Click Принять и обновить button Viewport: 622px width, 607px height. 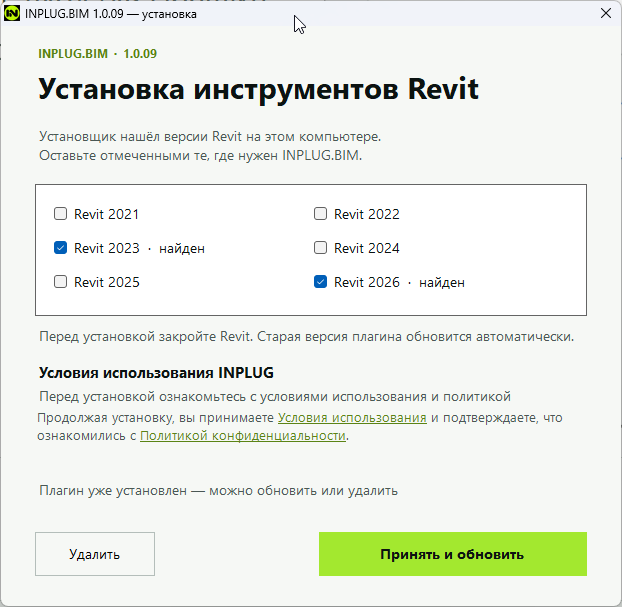[453, 554]
